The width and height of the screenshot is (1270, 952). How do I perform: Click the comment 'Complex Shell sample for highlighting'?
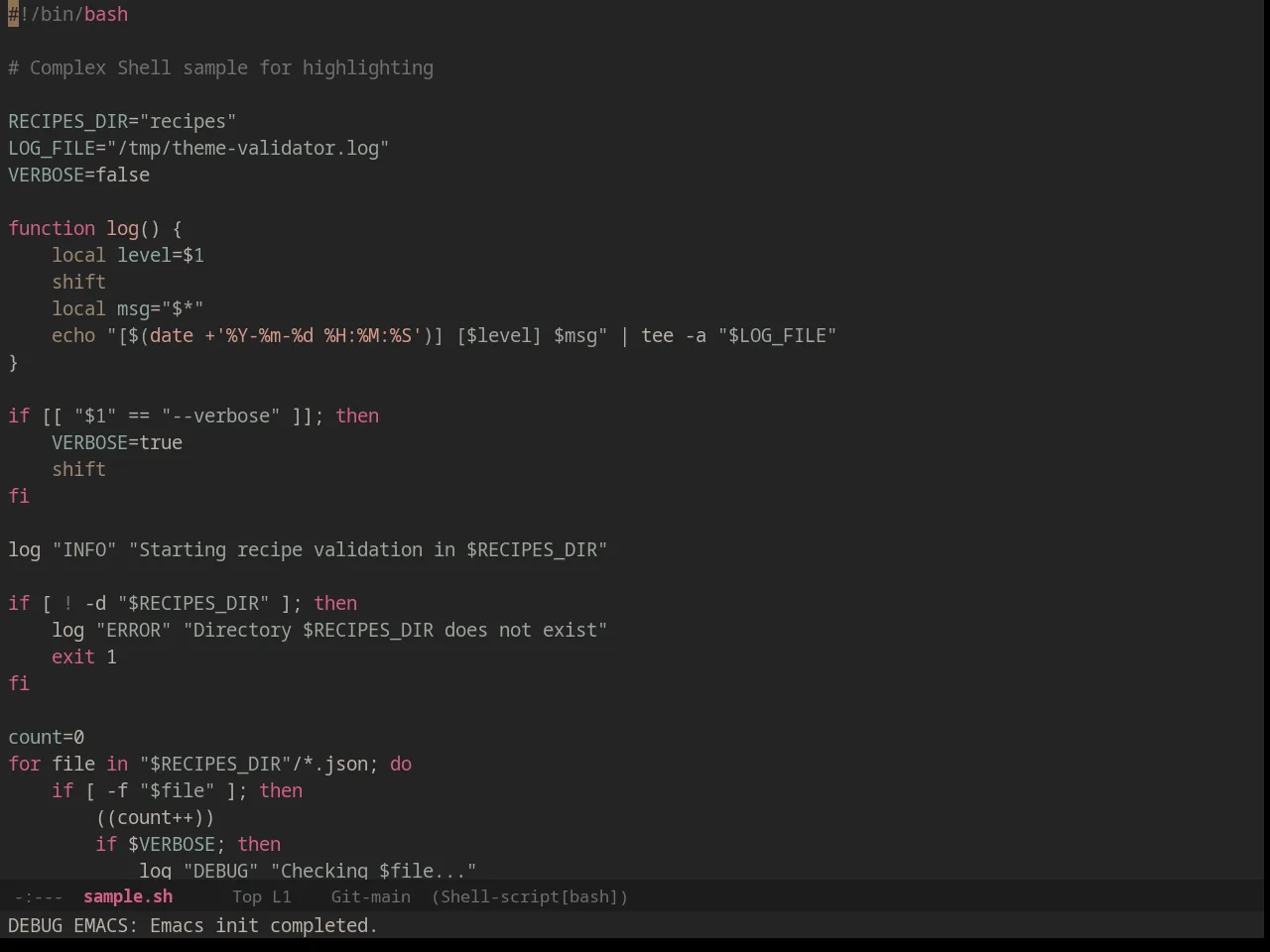[231, 67]
